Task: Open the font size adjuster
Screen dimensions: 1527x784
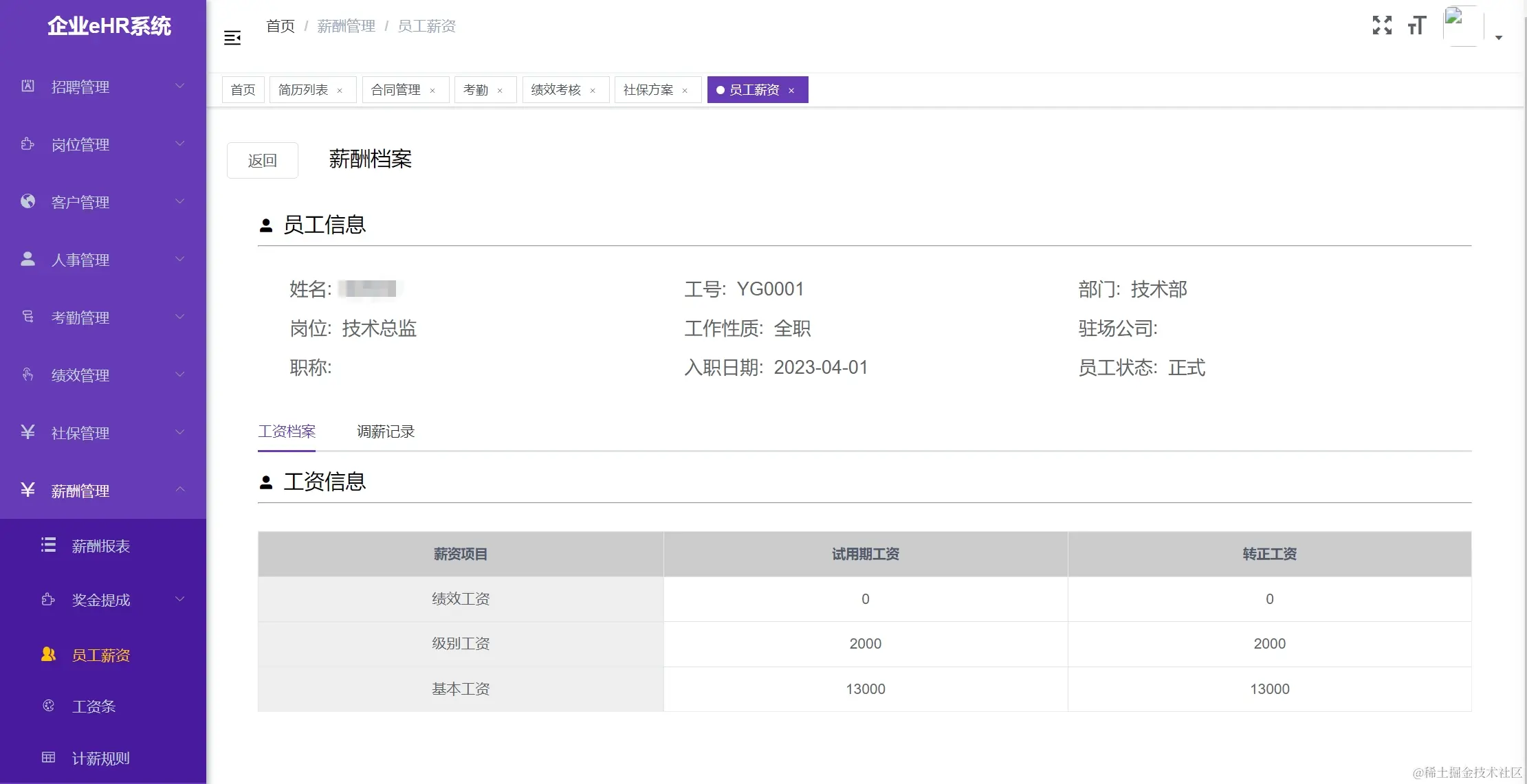Action: click(1417, 25)
